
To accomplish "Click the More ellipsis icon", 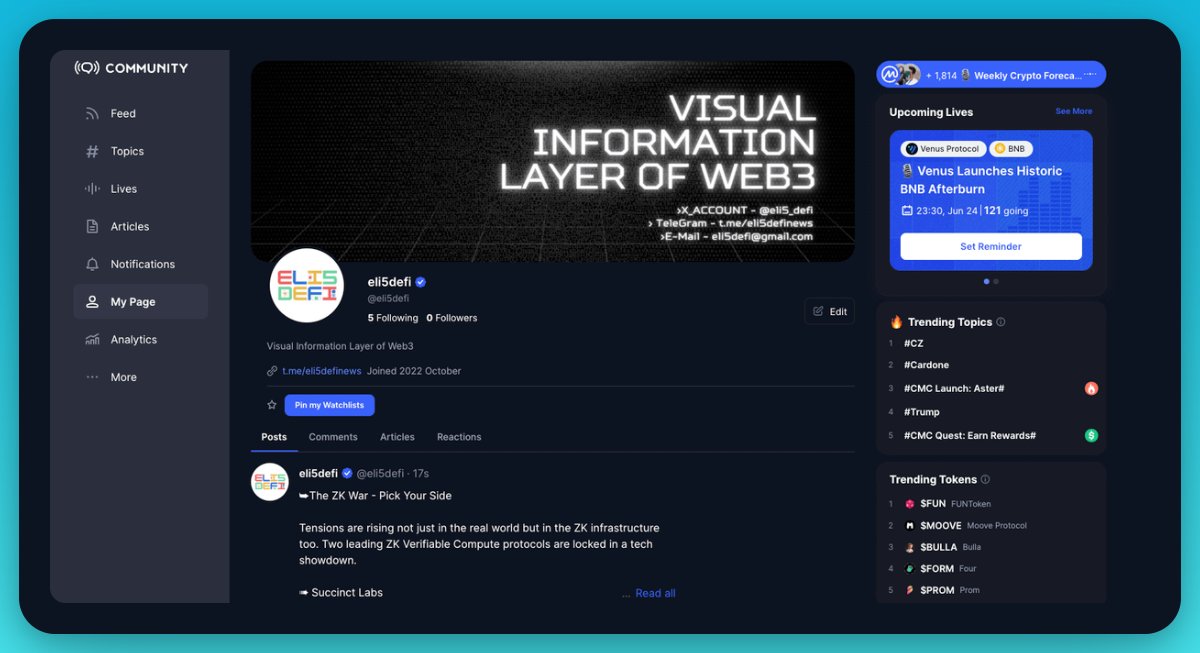I will [92, 377].
